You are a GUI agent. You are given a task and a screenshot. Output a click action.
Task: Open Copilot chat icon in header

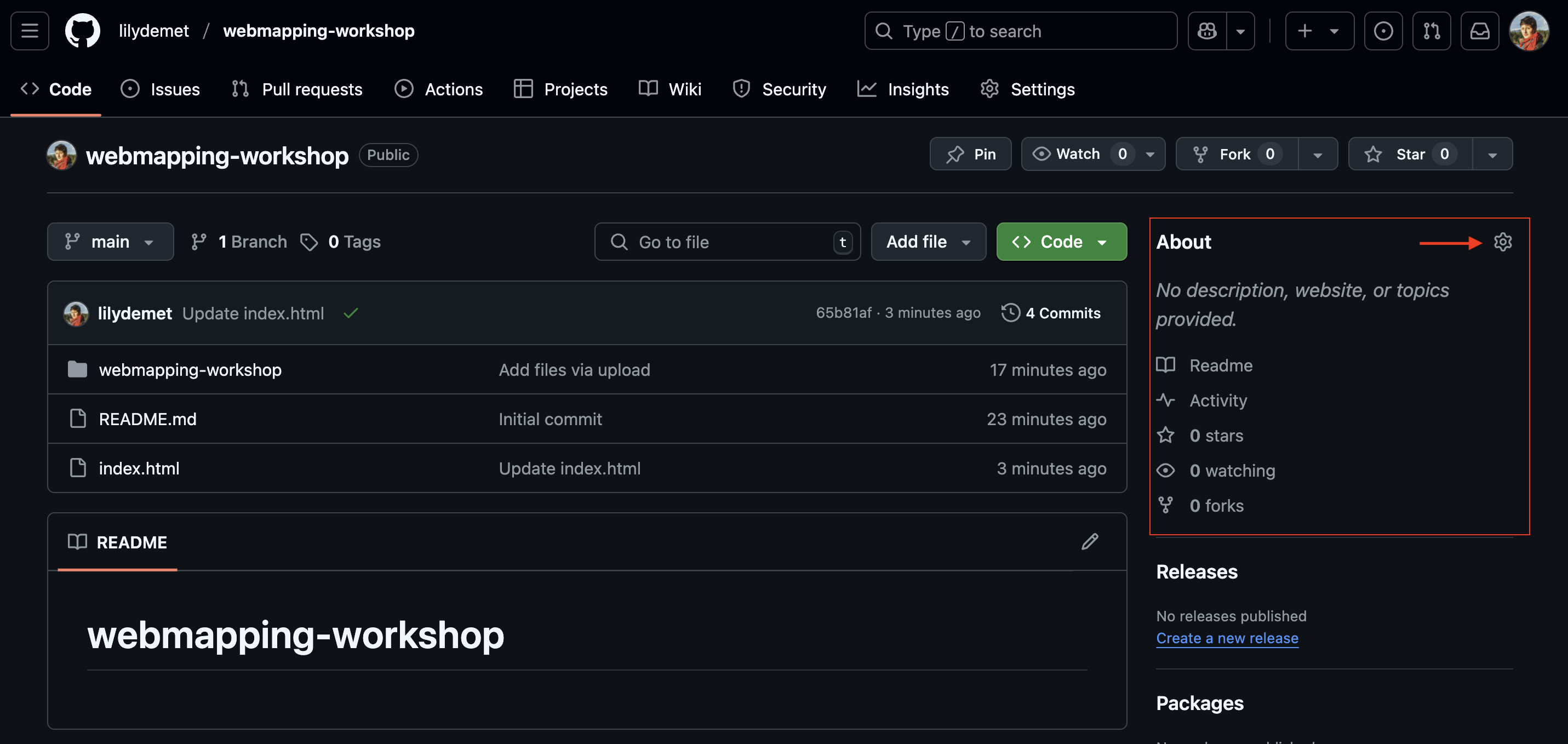(x=1206, y=31)
